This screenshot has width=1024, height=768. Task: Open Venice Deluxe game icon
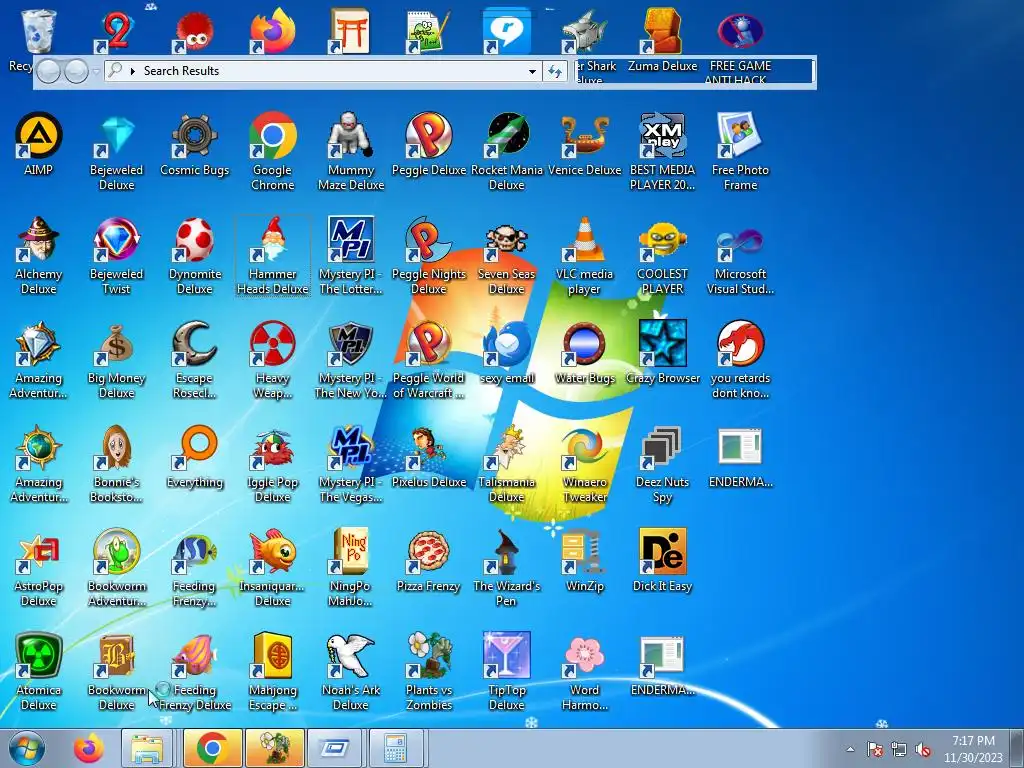pyautogui.click(x=584, y=145)
